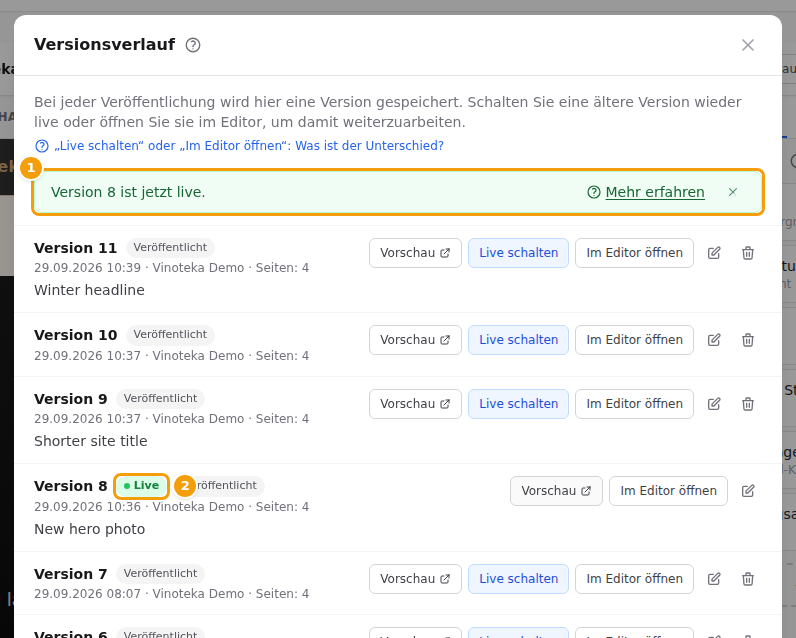Select the Version 9 heading
The image size is (796, 638).
(x=71, y=399)
